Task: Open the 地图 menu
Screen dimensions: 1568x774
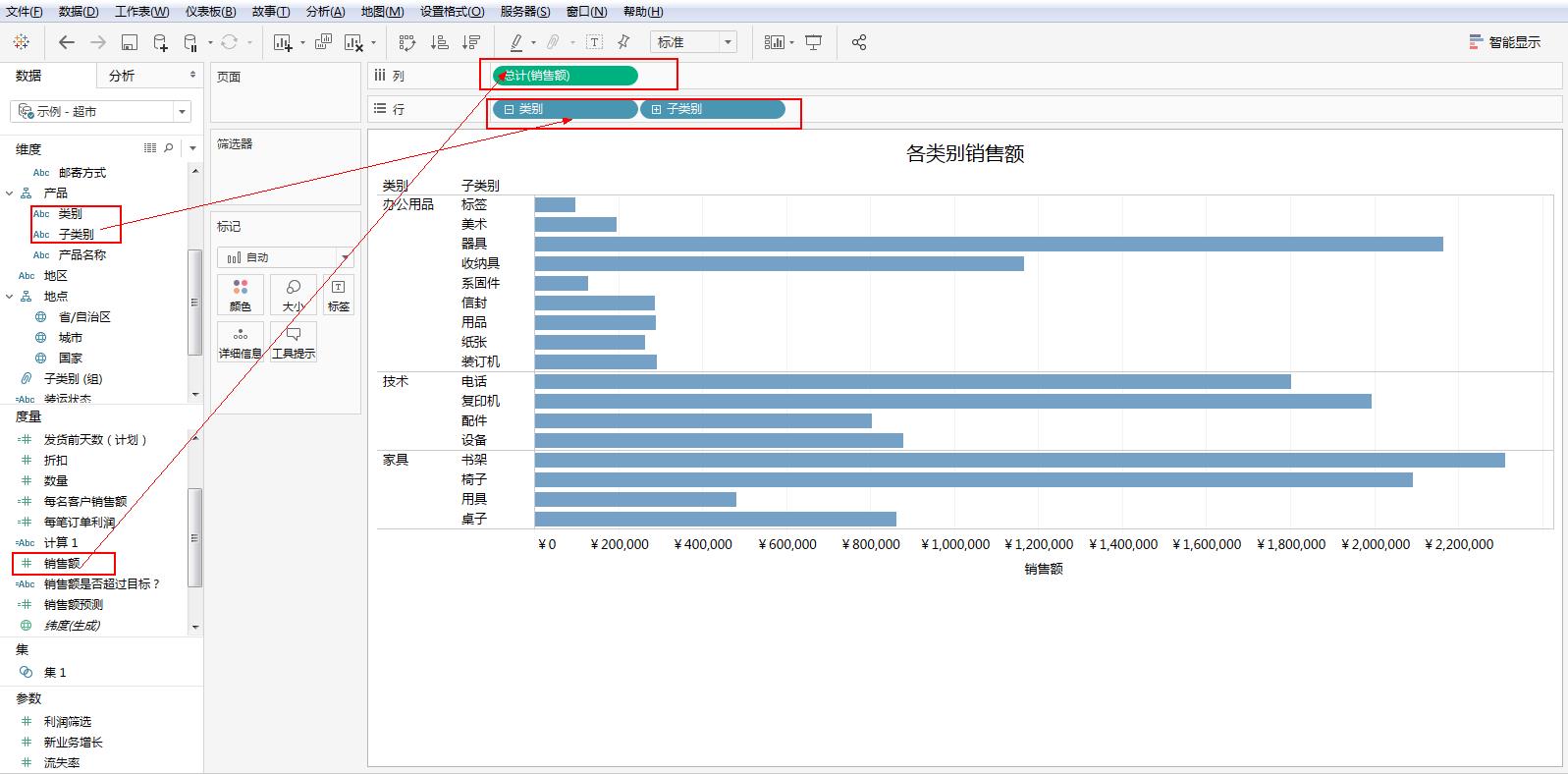Action: 382,12
